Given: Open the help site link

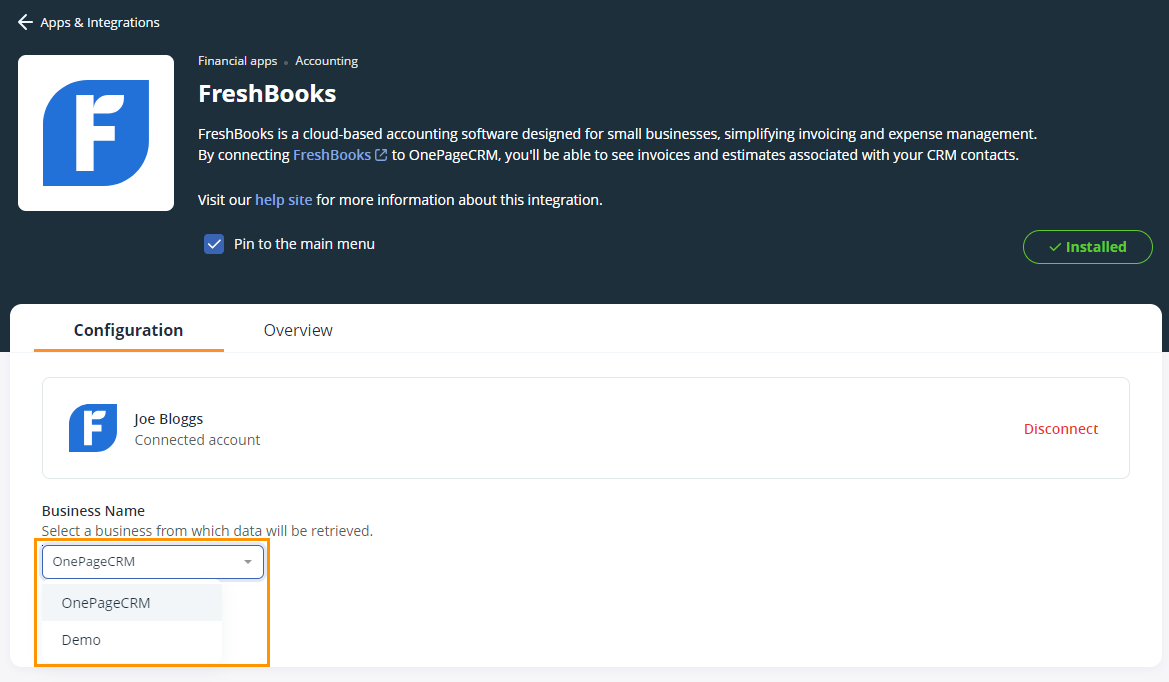Looking at the screenshot, I should pyautogui.click(x=283, y=200).
